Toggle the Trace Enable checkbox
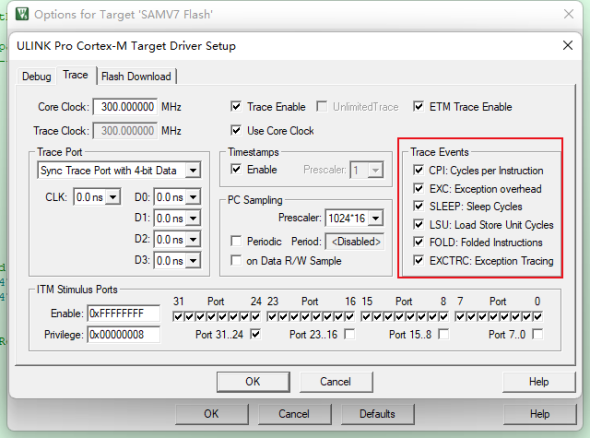Screen dimensions: 591x439 (236, 107)
